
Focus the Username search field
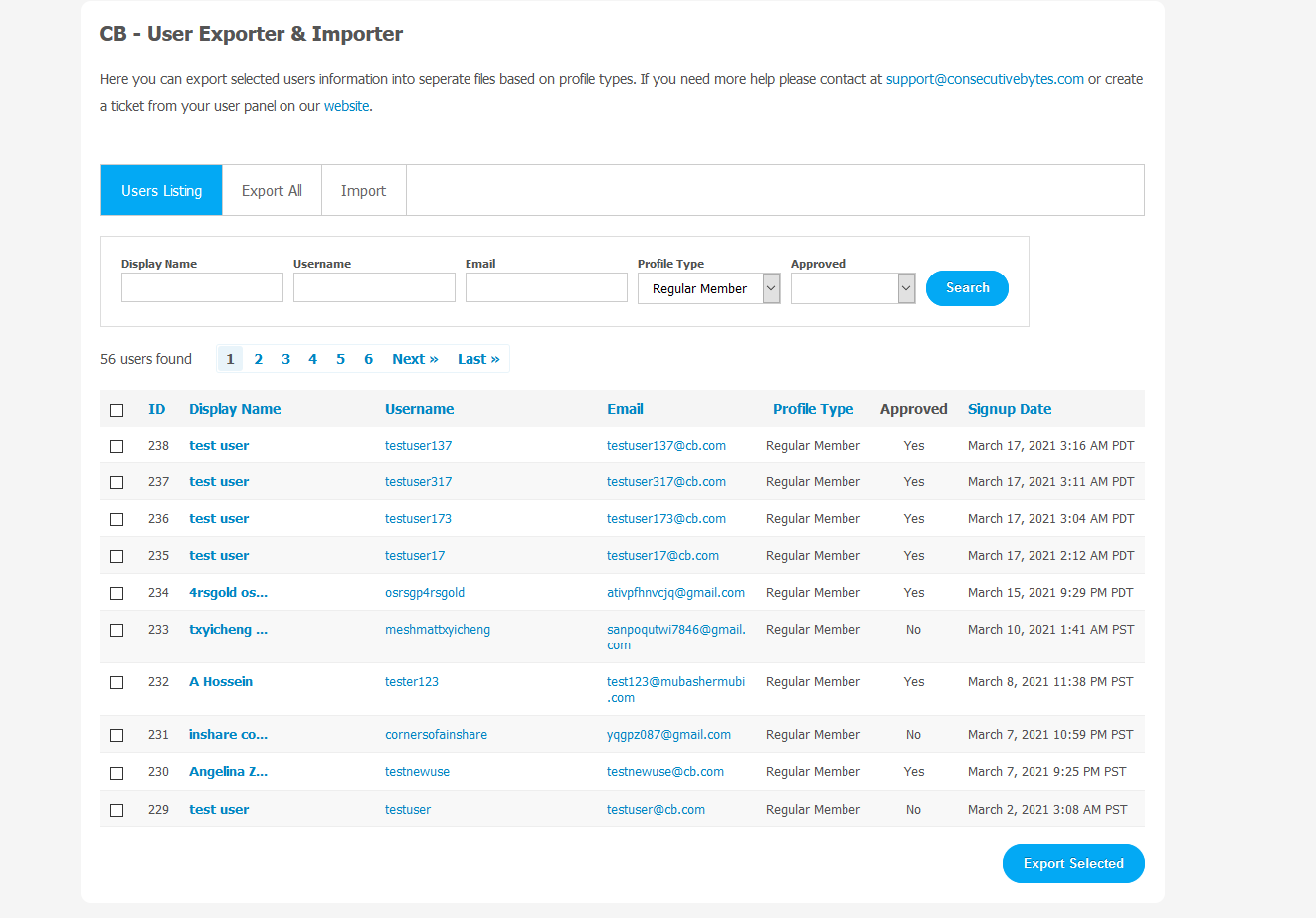374,288
